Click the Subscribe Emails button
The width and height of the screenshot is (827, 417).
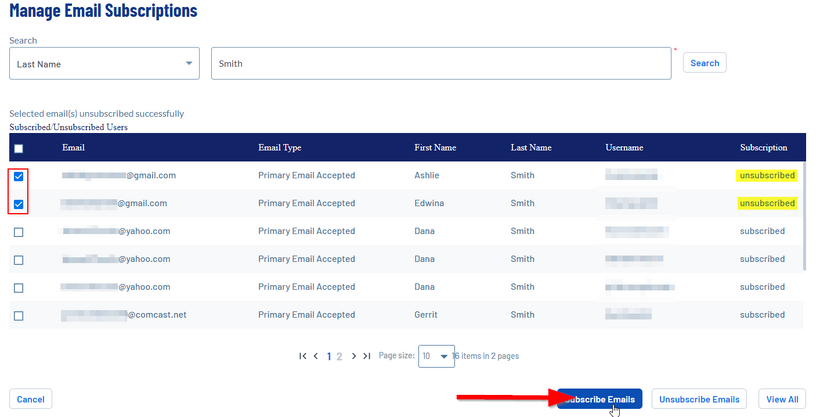(x=600, y=400)
